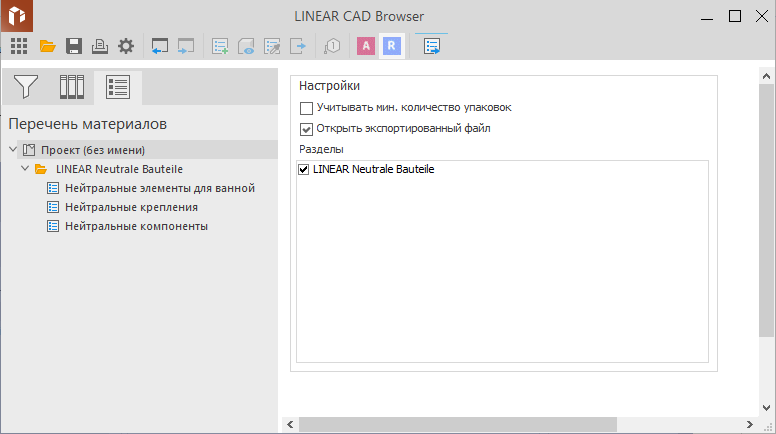
Task: Collapse the Проект (без имени) node
Action: click(x=13, y=149)
